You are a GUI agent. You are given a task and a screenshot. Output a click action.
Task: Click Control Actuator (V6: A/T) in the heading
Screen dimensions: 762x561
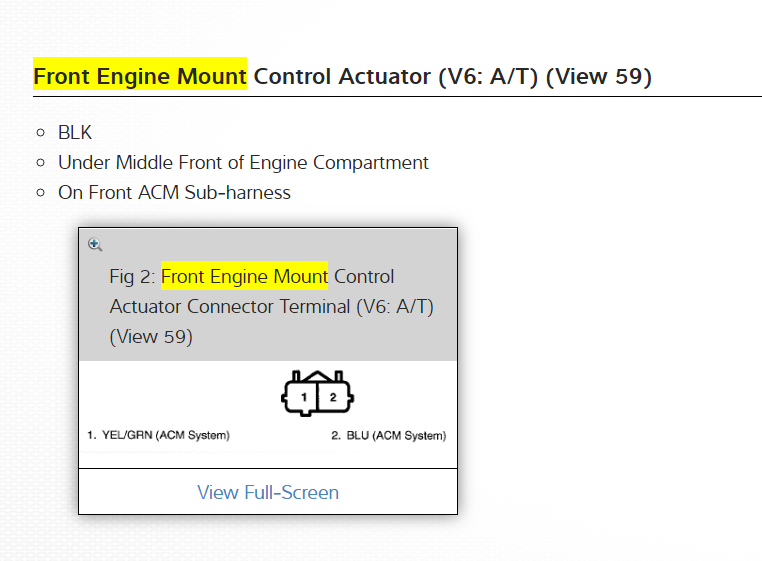(397, 76)
